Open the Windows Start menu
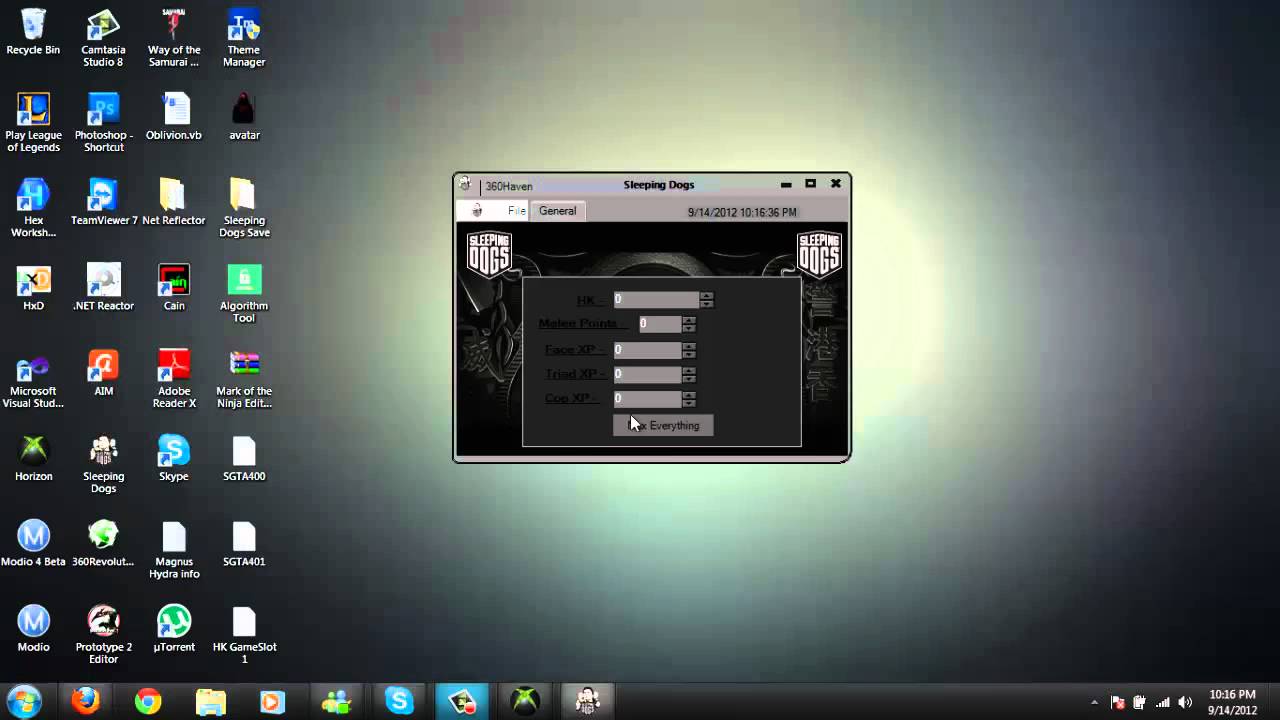 coord(23,700)
